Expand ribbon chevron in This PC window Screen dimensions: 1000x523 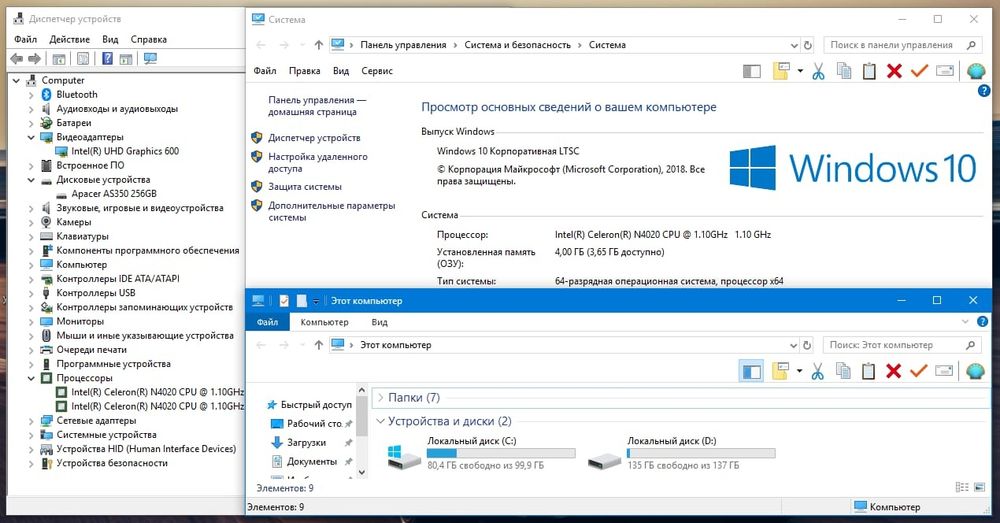point(965,322)
